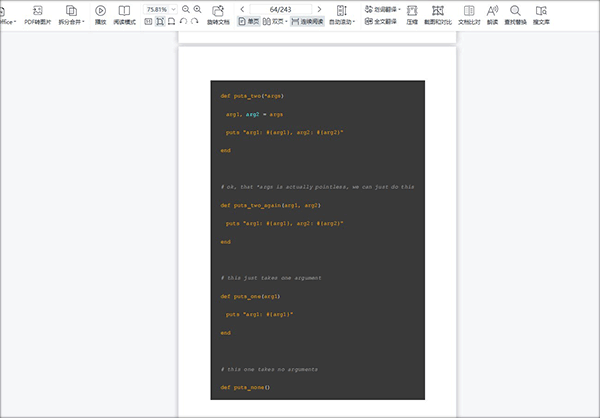Open word translation dropdown (划词翻译)

click(x=382, y=9)
